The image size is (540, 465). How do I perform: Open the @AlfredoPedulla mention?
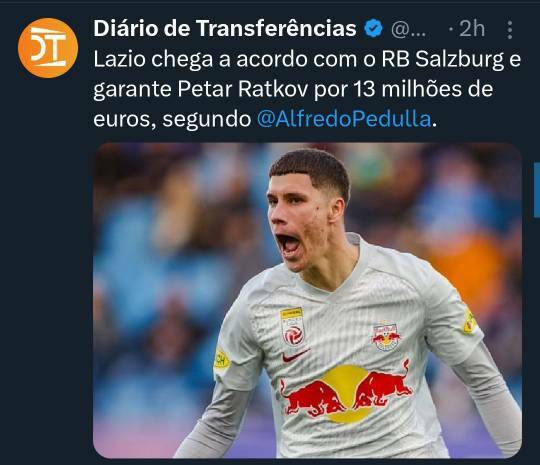(344, 119)
